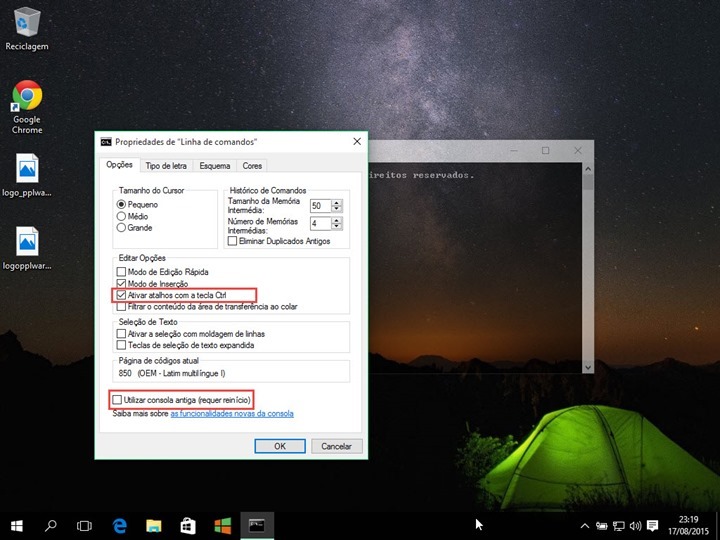Check Teclas de seleção de texto expandida
This screenshot has width=720, height=540.
(186, 345)
